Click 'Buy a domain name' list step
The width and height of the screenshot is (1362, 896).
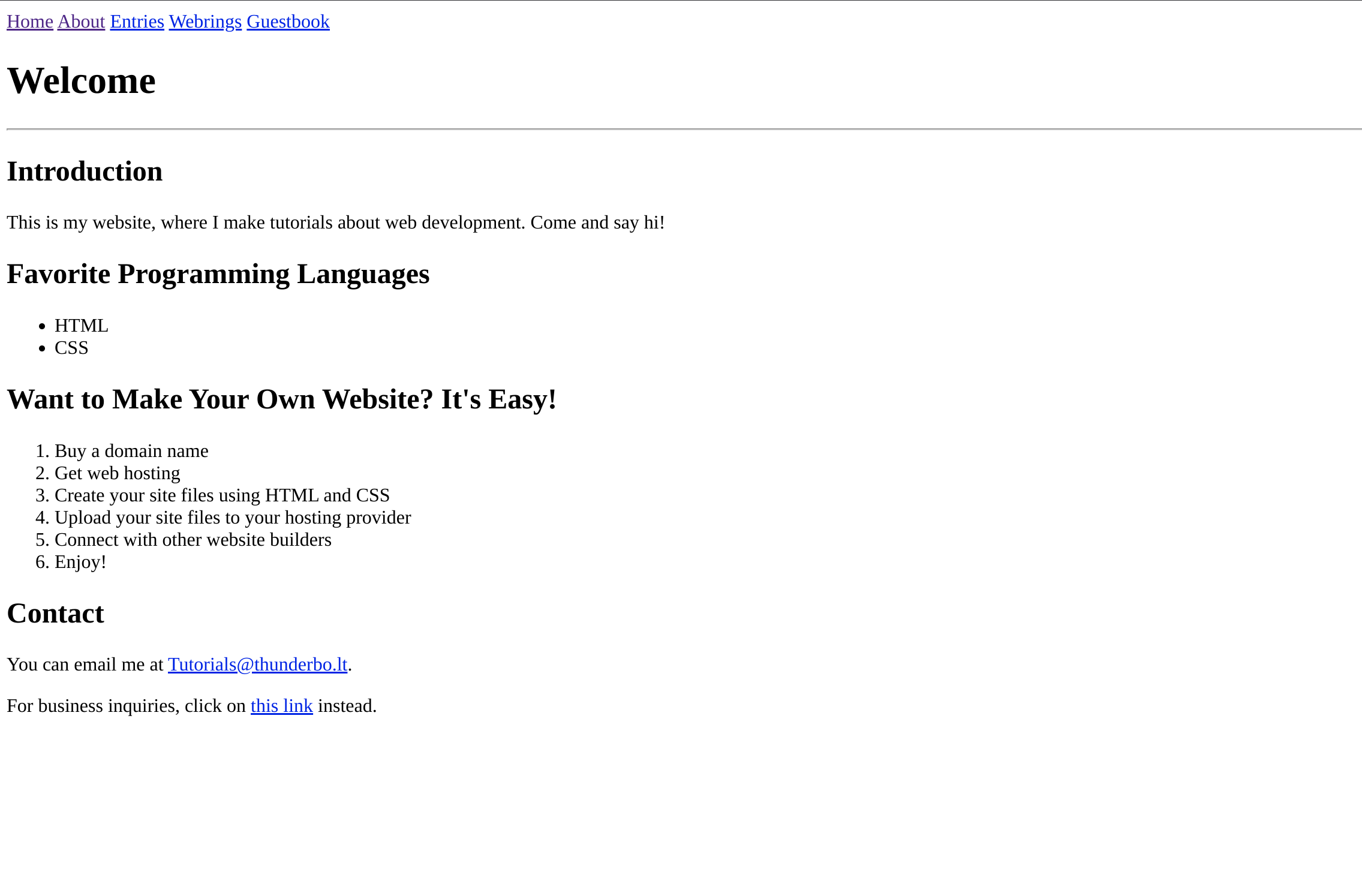[x=131, y=451]
